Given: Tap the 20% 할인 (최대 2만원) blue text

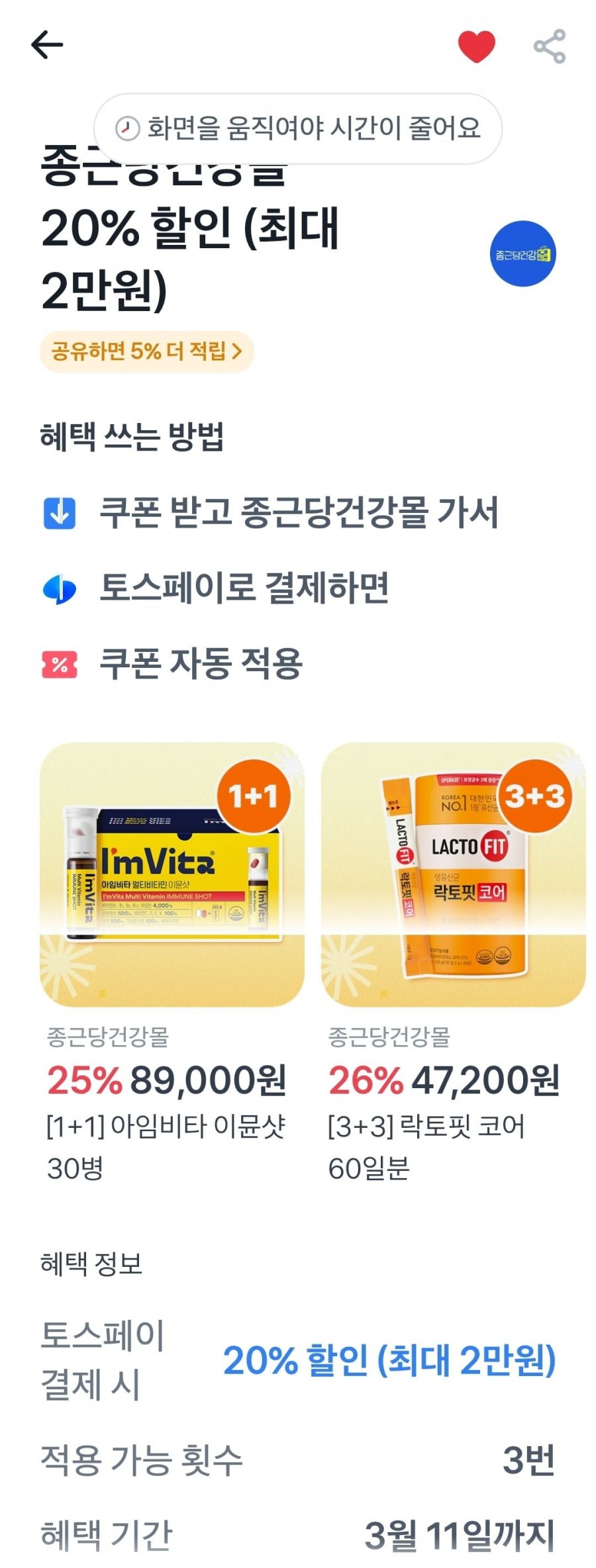Looking at the screenshot, I should tap(389, 1360).
